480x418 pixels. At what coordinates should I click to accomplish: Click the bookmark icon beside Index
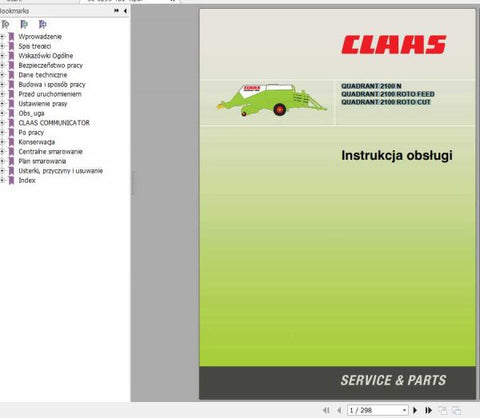(x=11, y=180)
